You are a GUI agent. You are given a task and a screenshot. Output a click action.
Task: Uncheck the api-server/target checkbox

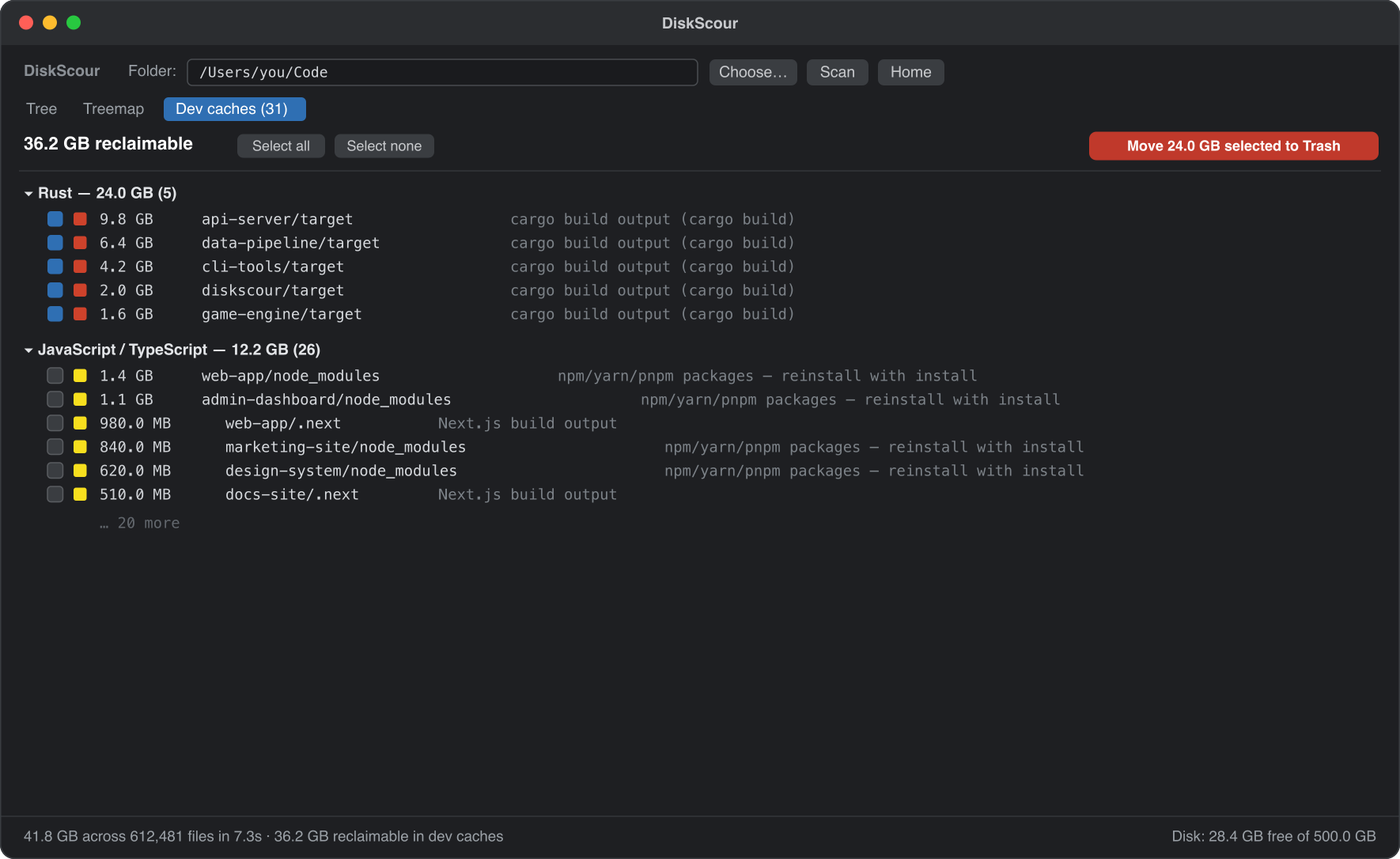[55, 219]
